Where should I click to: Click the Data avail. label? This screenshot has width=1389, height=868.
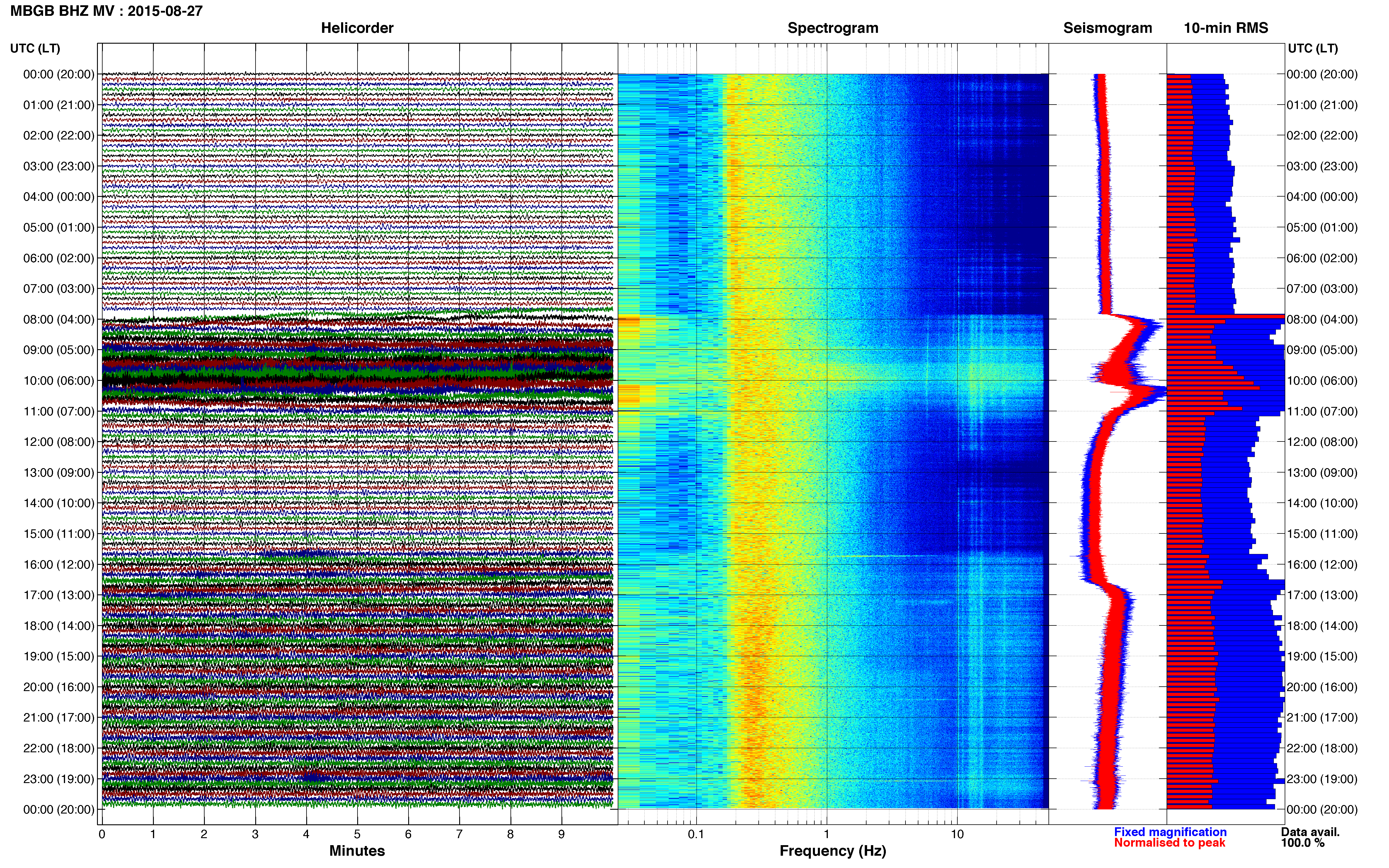pos(1310,832)
